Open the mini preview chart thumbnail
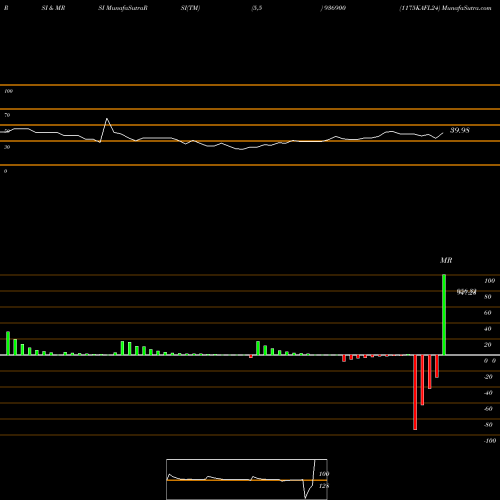The width and height of the screenshot is (500, 500). (247, 479)
